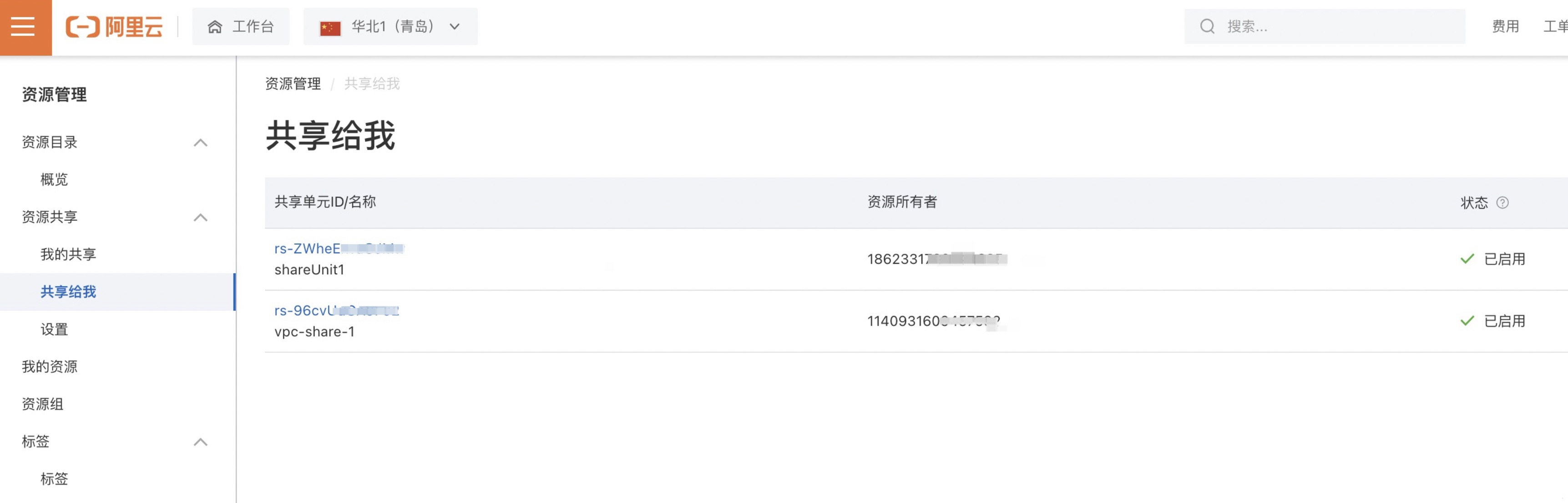Click the China flag region icon
Image resolution: width=1568 pixels, height=503 pixels.
[330, 27]
